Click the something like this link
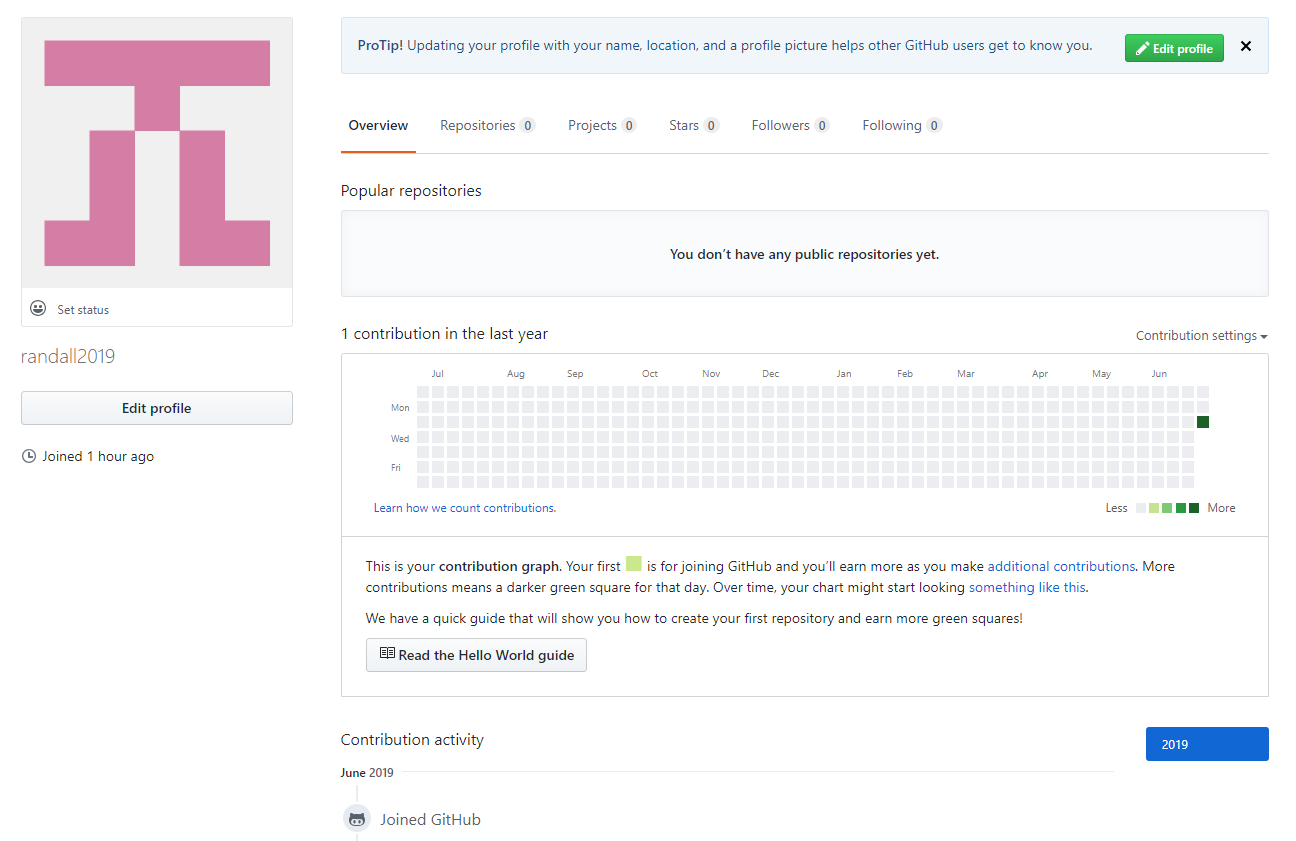 click(1027, 587)
